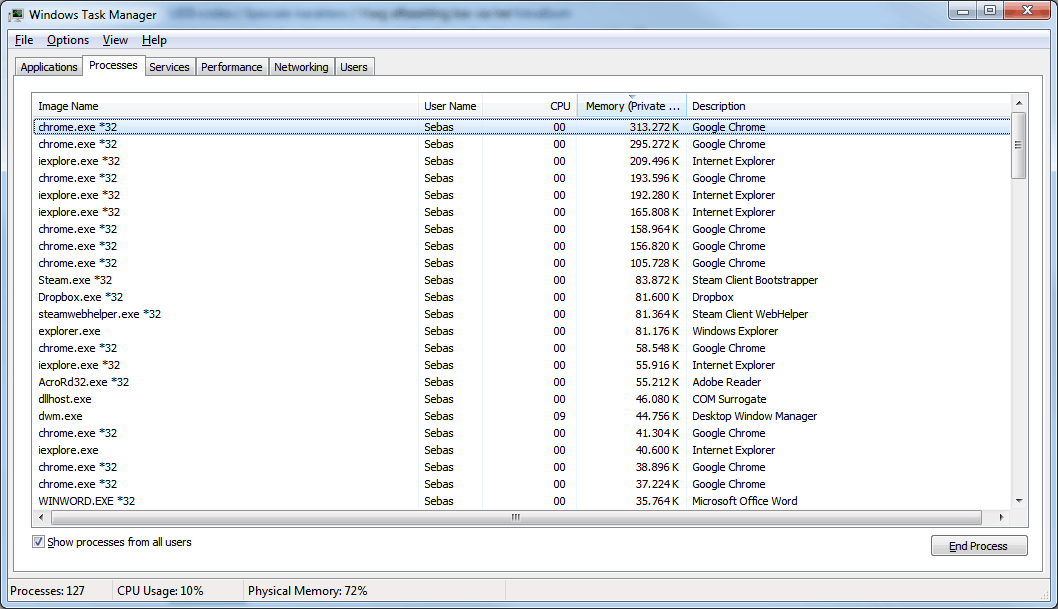The width and height of the screenshot is (1058, 609).
Task: Select the explorer.exe process
Action: tap(522, 331)
